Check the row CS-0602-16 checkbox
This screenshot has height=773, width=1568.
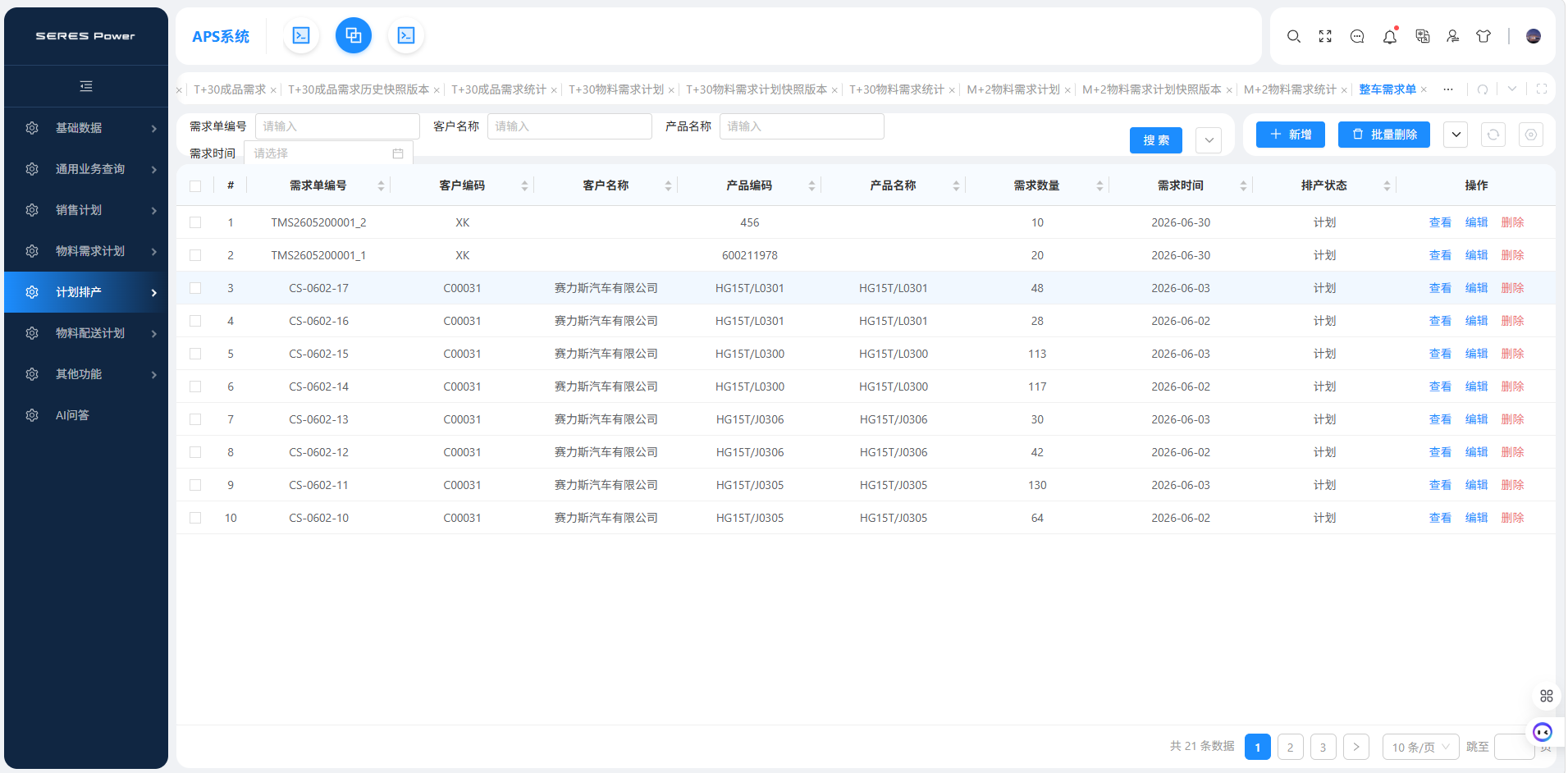[195, 321]
